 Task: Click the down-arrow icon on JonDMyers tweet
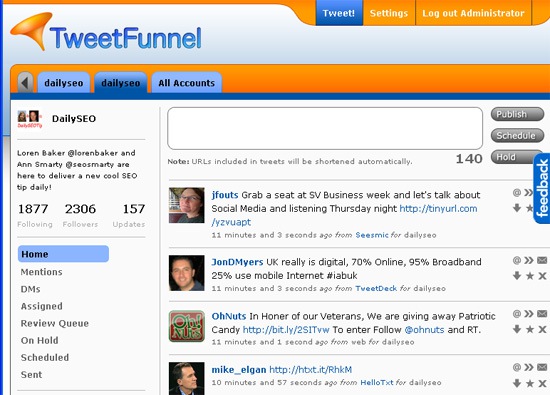tap(517, 275)
